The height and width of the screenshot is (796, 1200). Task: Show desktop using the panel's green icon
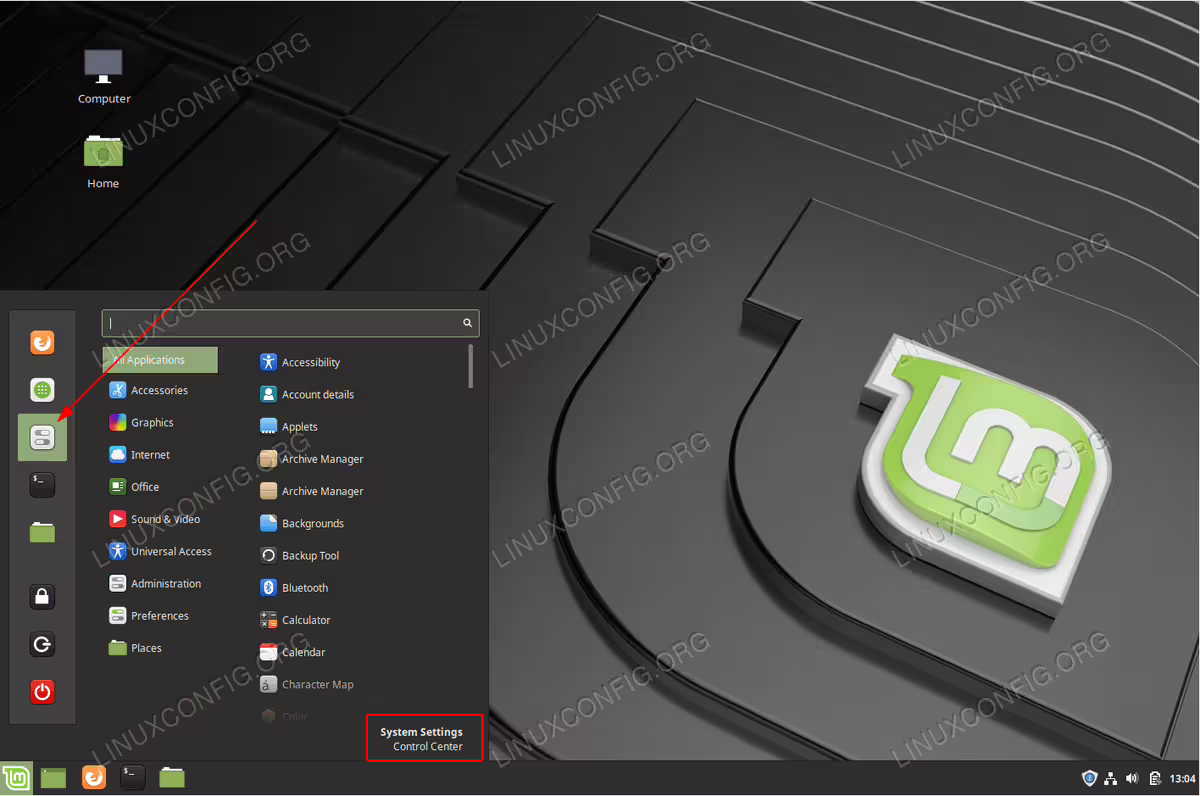(53, 778)
